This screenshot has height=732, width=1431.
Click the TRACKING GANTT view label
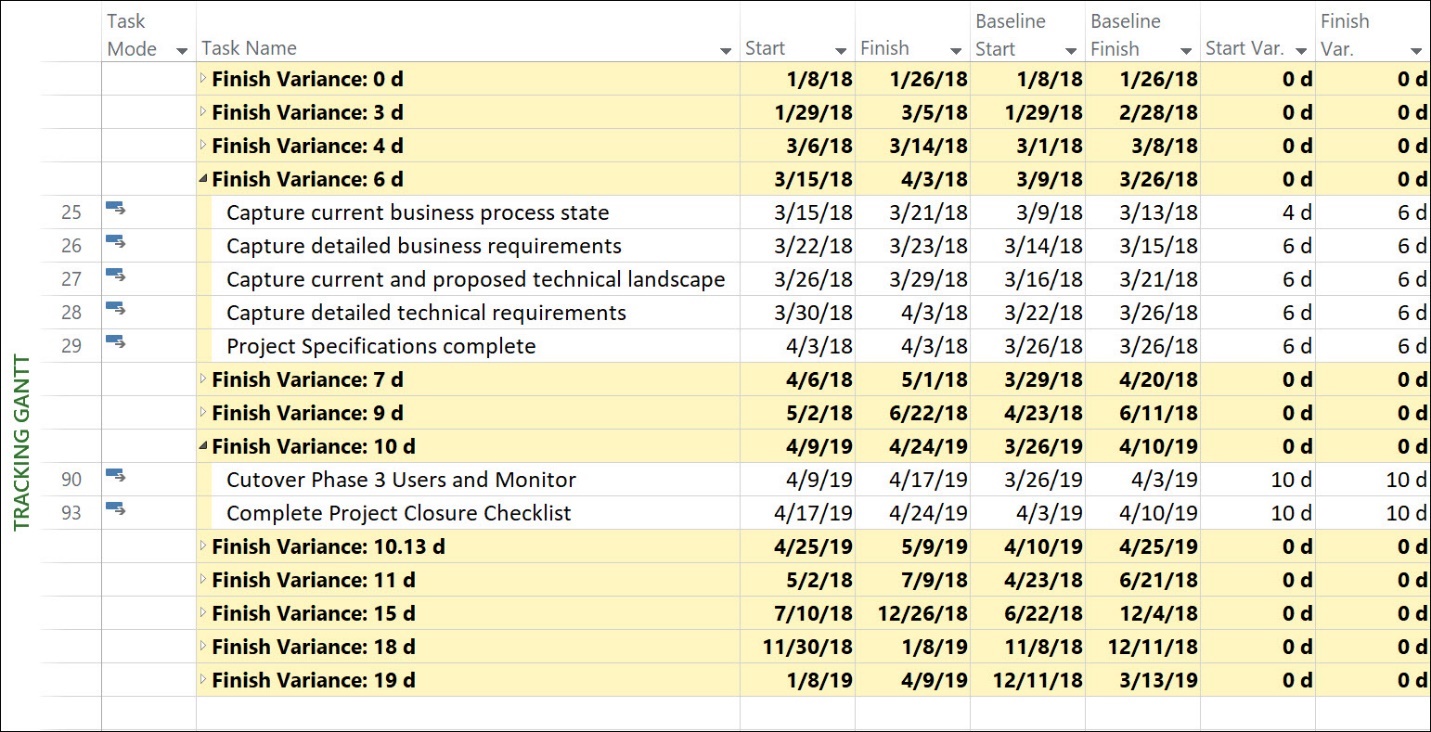pyautogui.click(x=22, y=442)
